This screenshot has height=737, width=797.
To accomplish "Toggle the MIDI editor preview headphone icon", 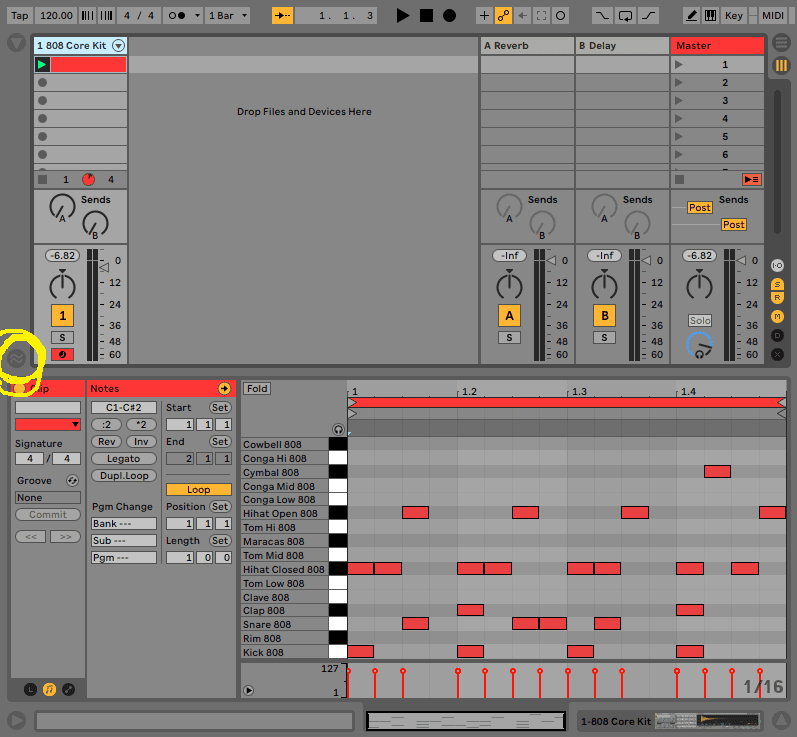I will pyautogui.click(x=338, y=429).
